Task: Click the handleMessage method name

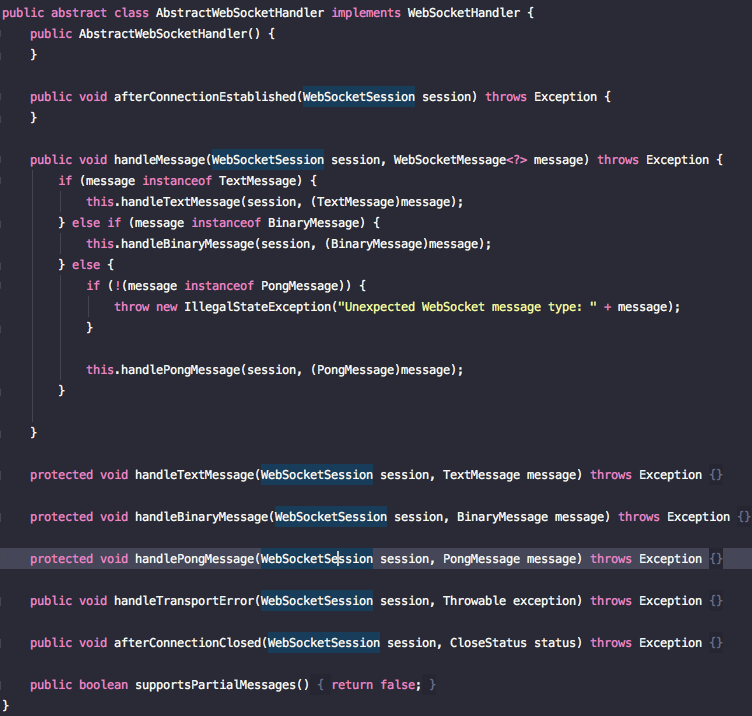Action: point(159,160)
